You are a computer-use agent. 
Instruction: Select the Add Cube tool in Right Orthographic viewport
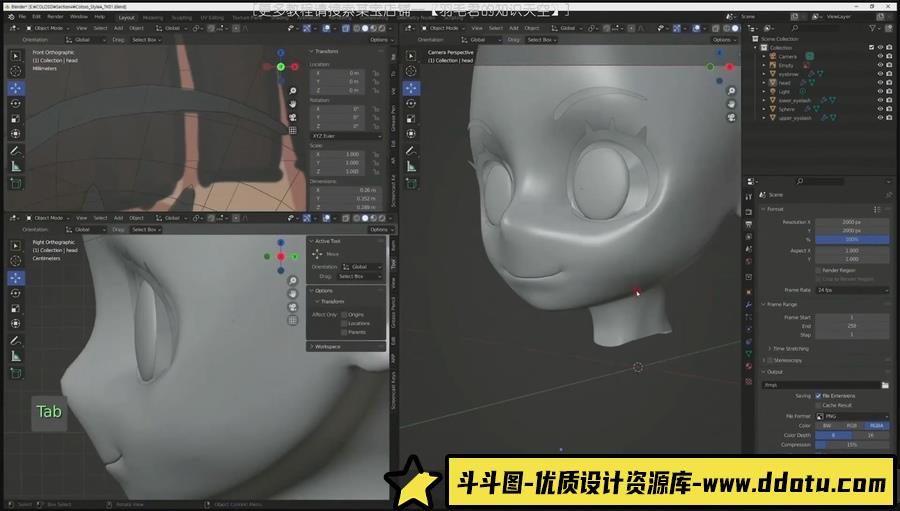[x=15, y=374]
